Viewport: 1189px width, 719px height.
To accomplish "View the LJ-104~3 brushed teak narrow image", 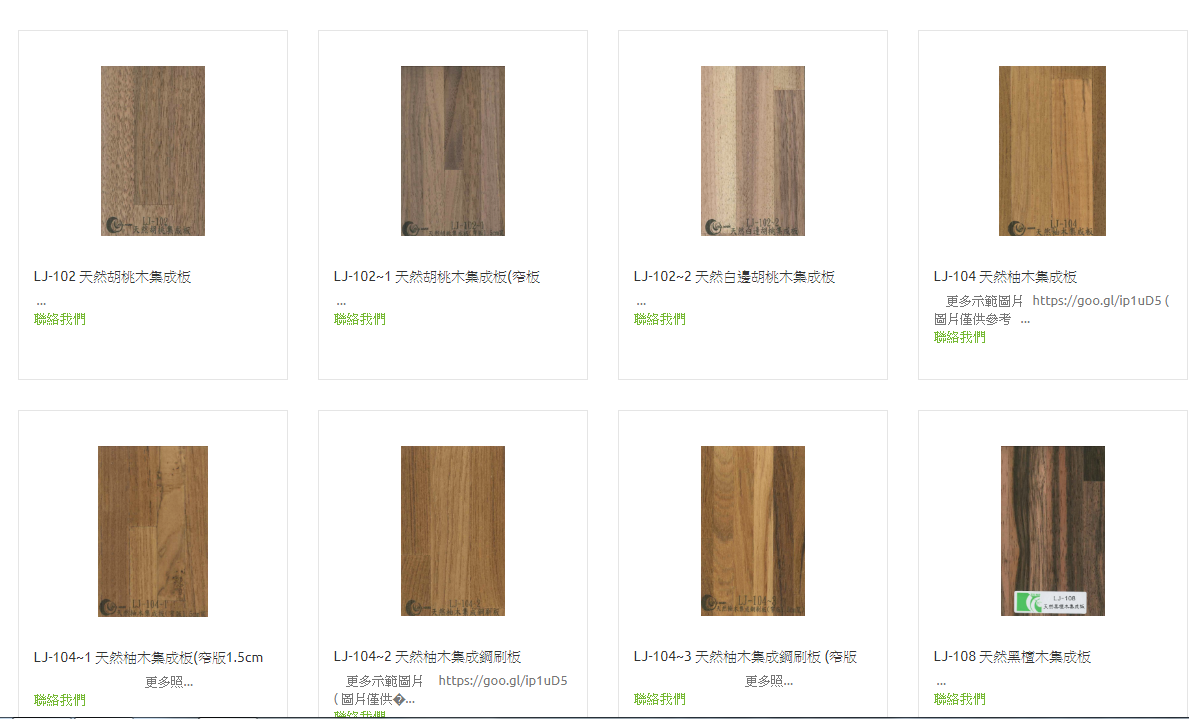I will click(x=753, y=531).
